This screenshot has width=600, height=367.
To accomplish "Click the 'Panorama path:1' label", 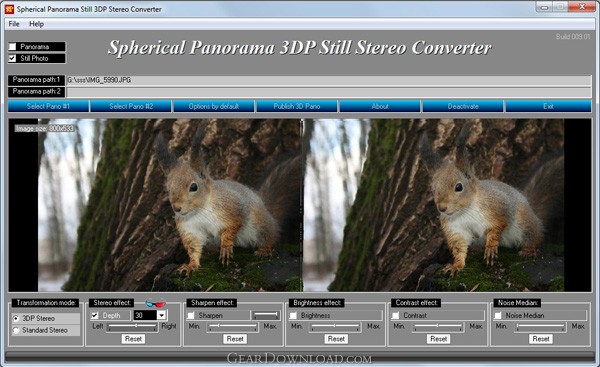I will tap(36, 80).
